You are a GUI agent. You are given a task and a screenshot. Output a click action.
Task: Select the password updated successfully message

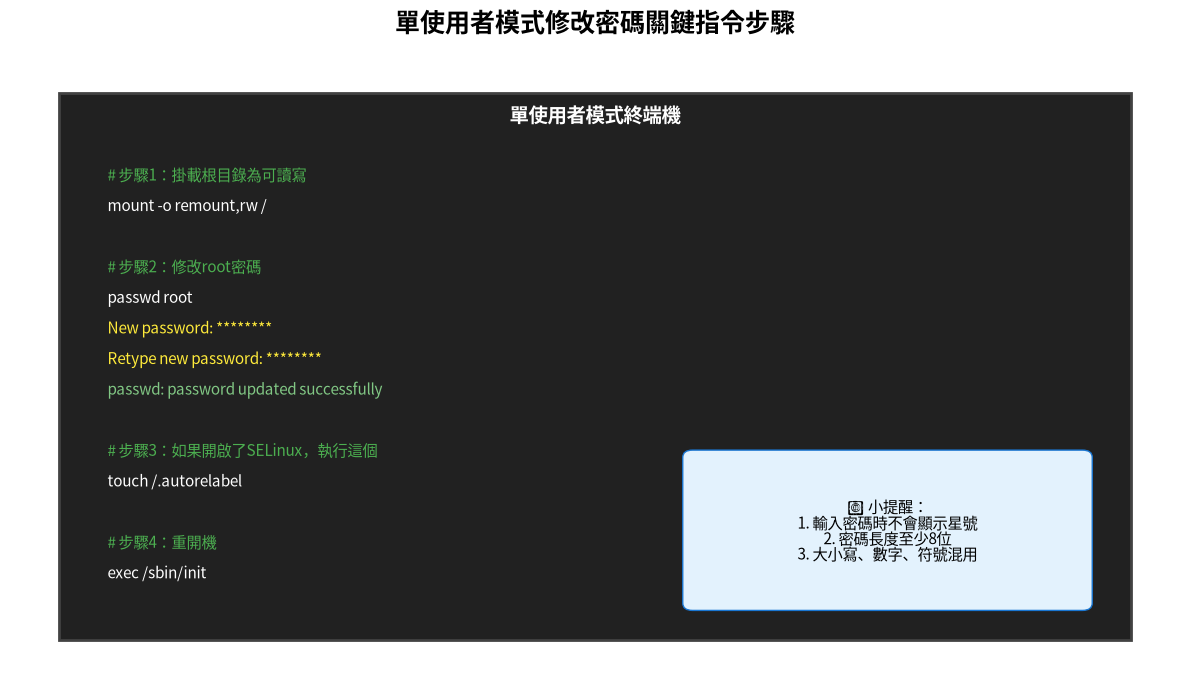point(245,389)
